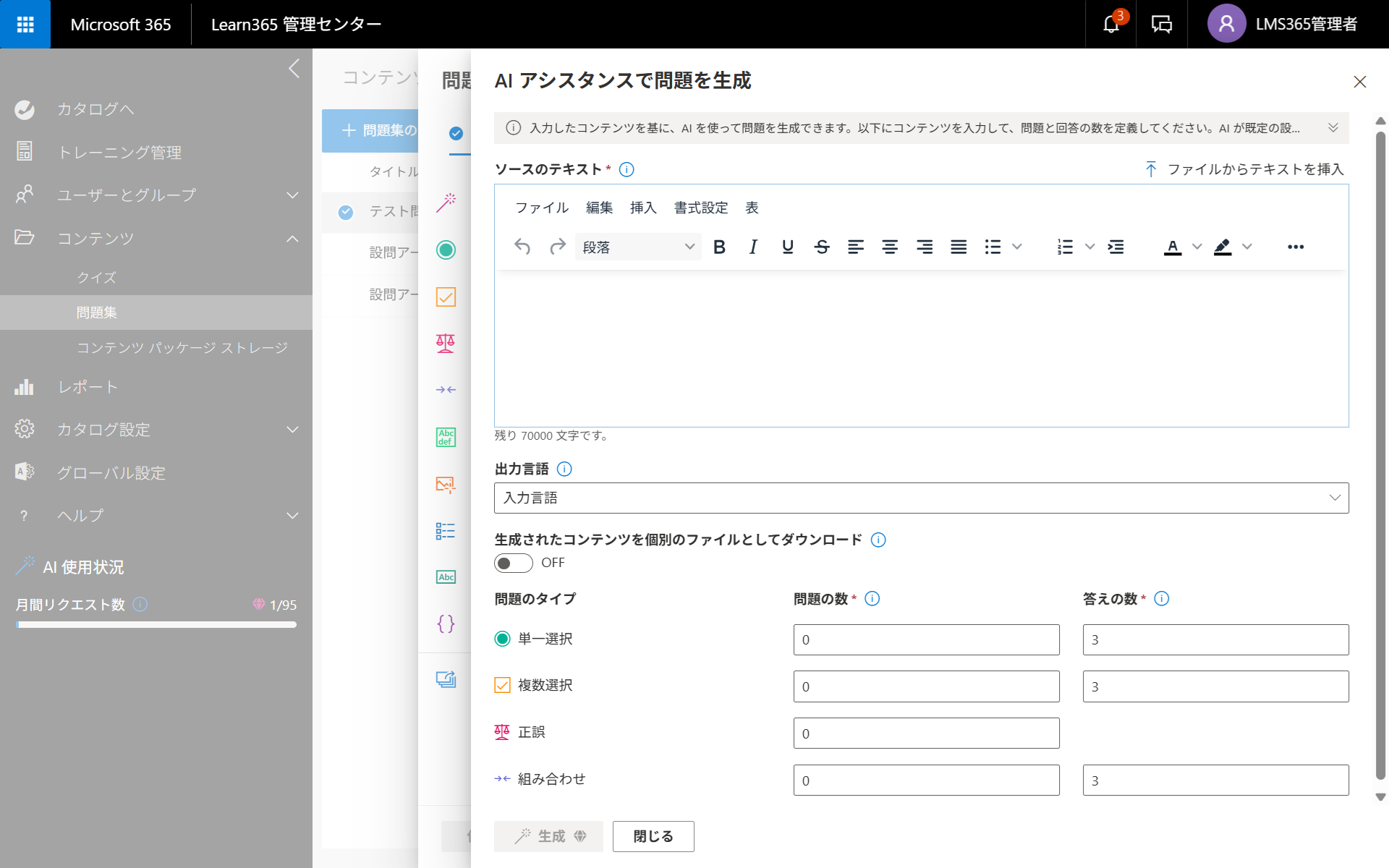Collapse the Content section
The image size is (1389, 868).
292,238
